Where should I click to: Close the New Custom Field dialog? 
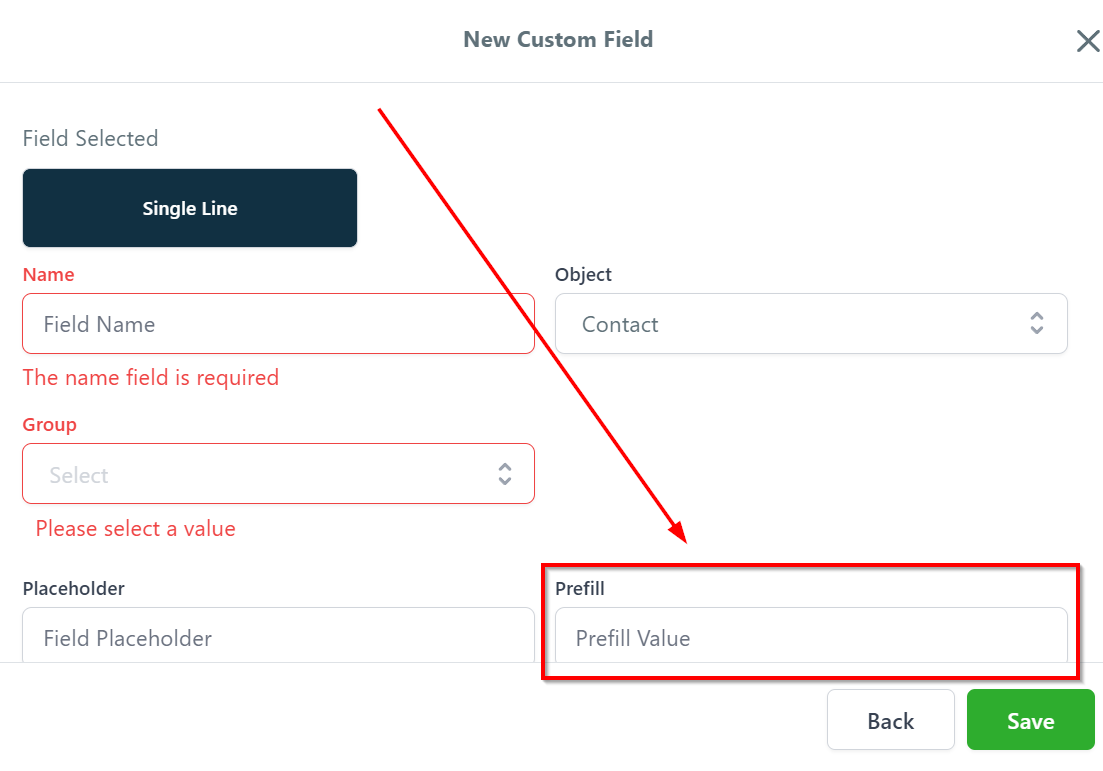1087,41
